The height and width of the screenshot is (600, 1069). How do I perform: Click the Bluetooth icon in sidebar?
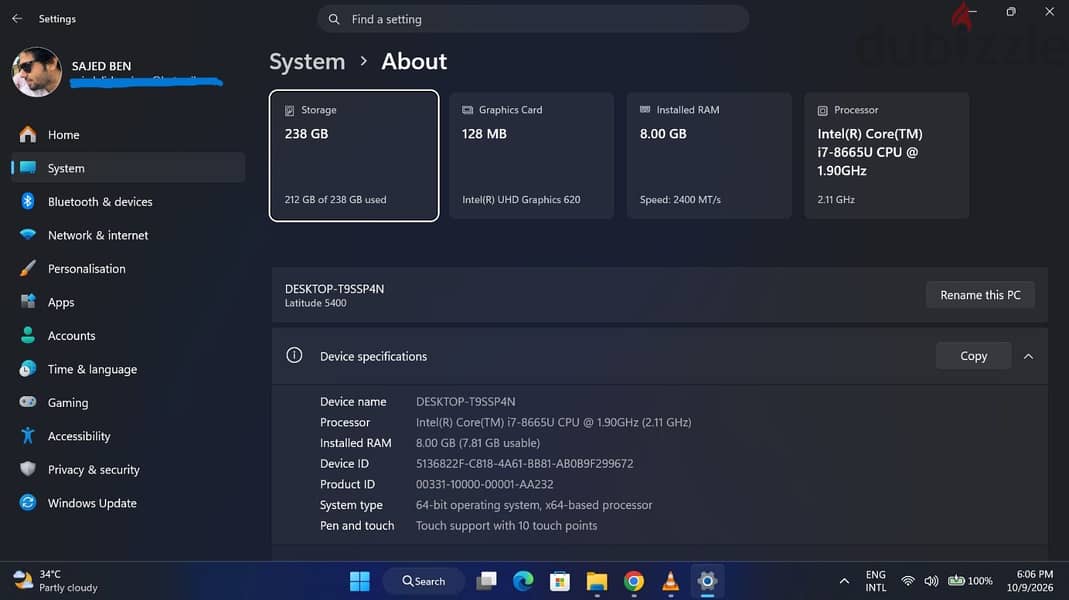[28, 200]
